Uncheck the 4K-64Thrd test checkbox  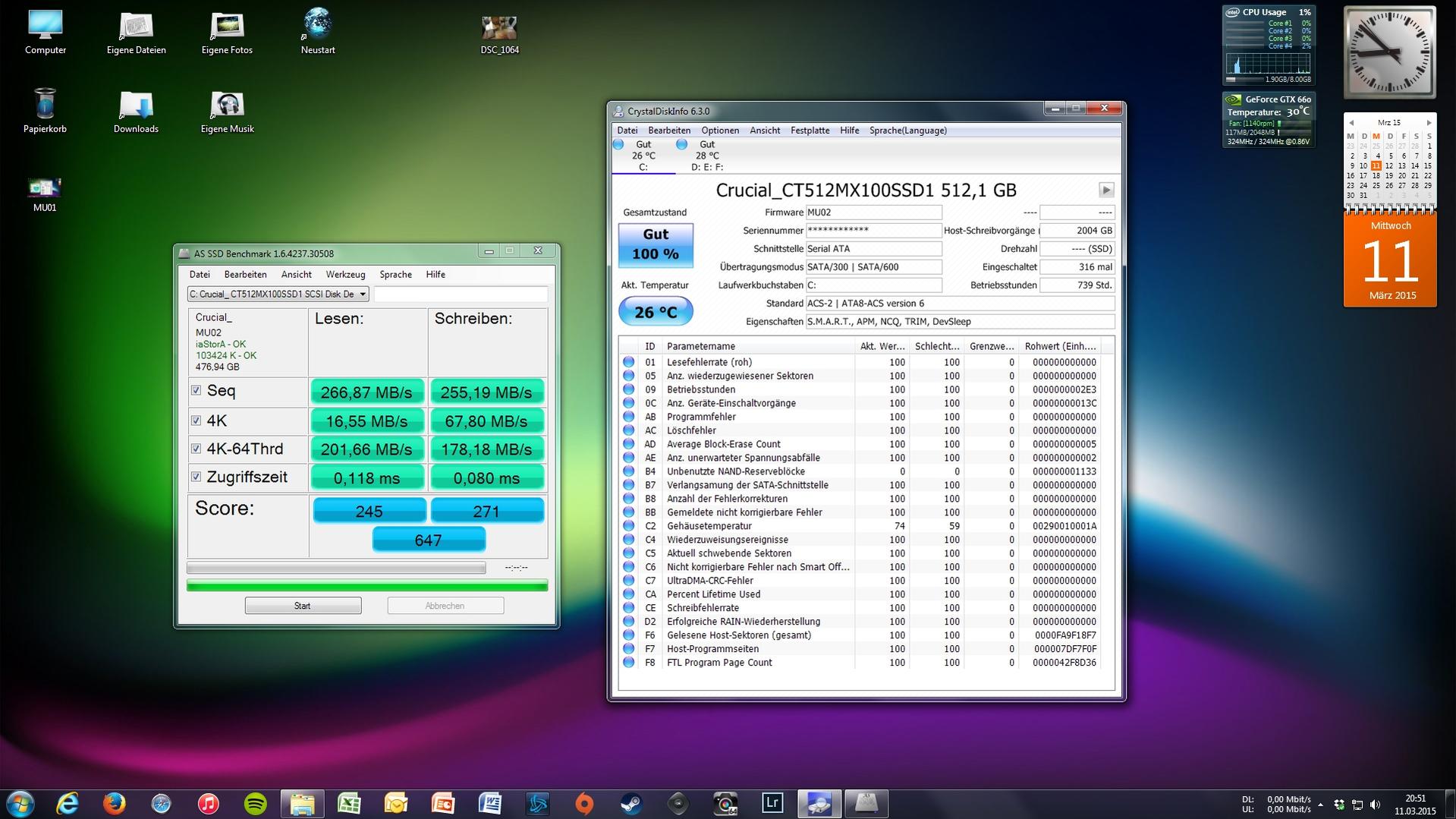pyautogui.click(x=197, y=449)
